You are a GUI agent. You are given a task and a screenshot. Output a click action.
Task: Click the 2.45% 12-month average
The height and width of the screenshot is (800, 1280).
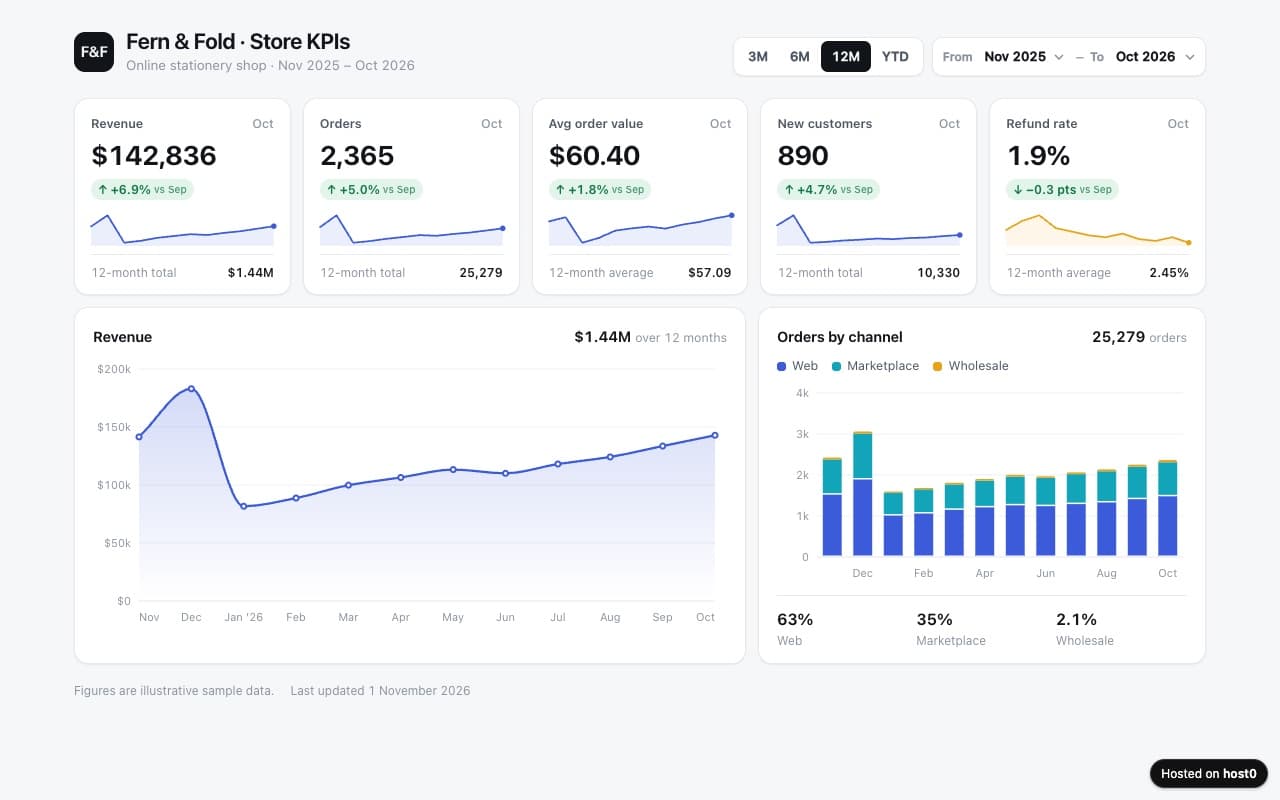[x=1169, y=273]
